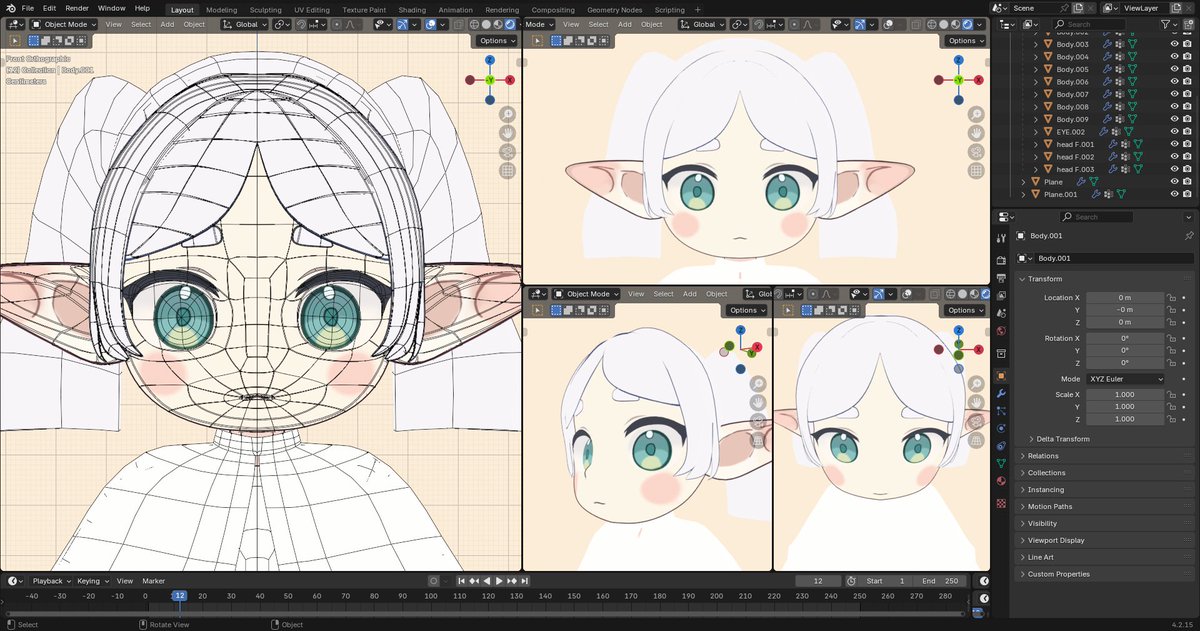The height and width of the screenshot is (631, 1200).
Task: Click zoom magnifier gizmo in front viewport
Action: pos(508,114)
